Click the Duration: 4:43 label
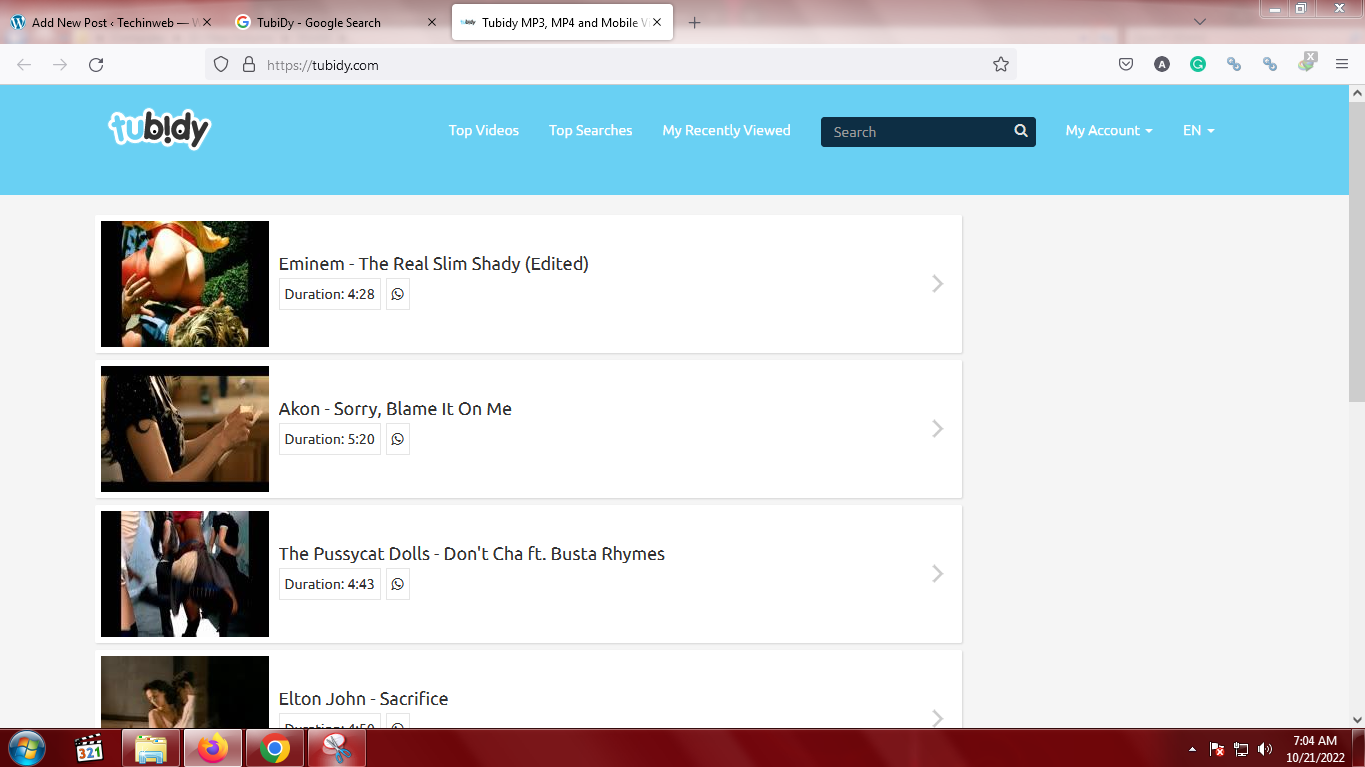Screen dimensions: 1365x767 click(330, 584)
